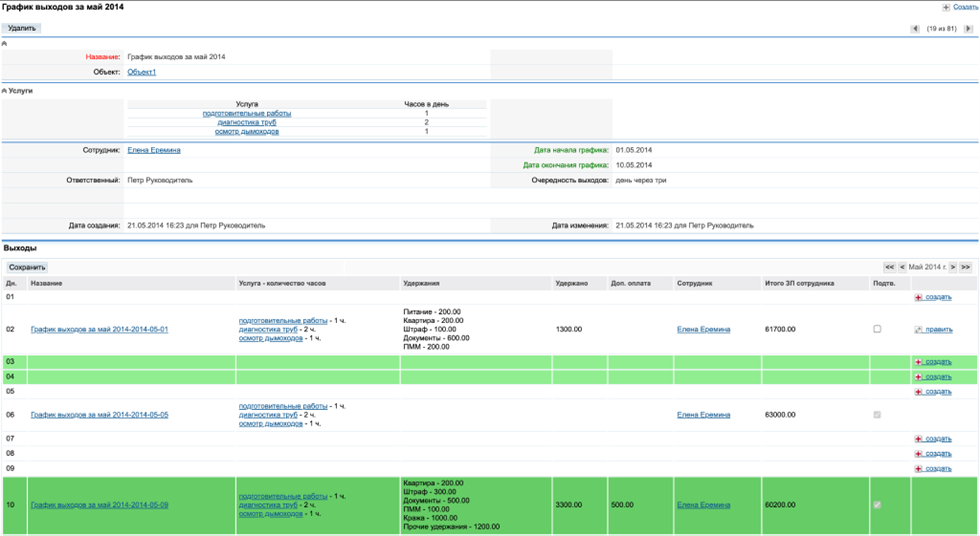The height and width of the screenshot is (536, 980).
Task: Open the Объект1 link
Action: (x=142, y=72)
